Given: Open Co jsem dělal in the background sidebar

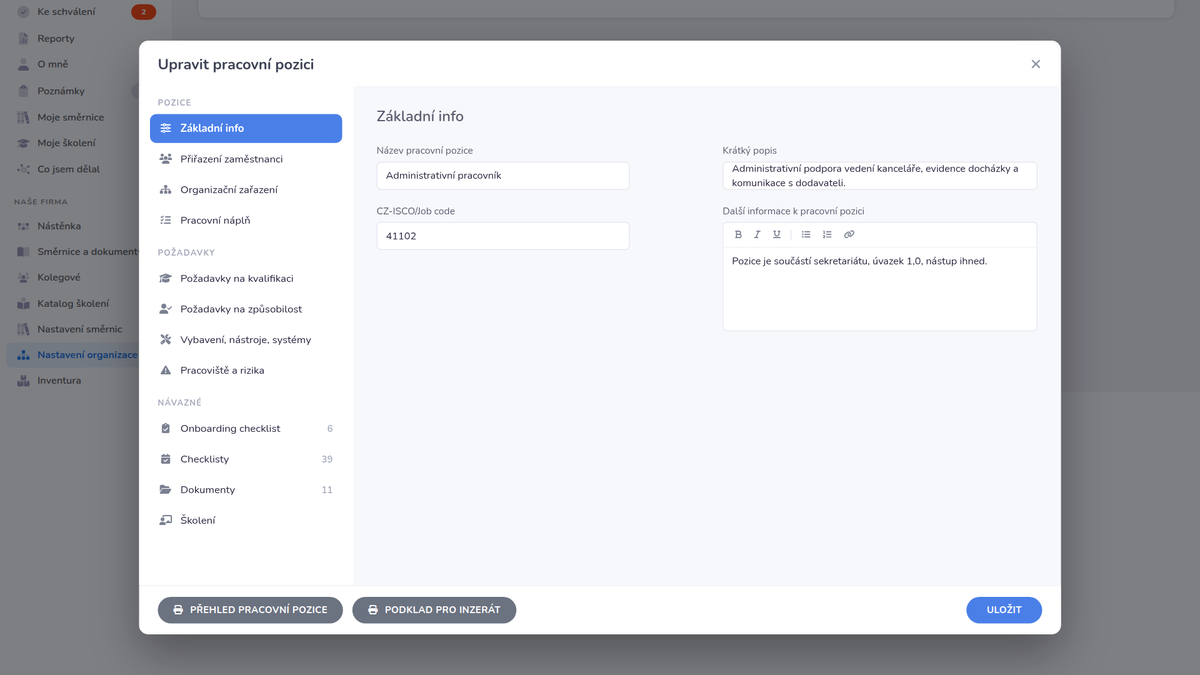Looking at the screenshot, I should click(68, 169).
